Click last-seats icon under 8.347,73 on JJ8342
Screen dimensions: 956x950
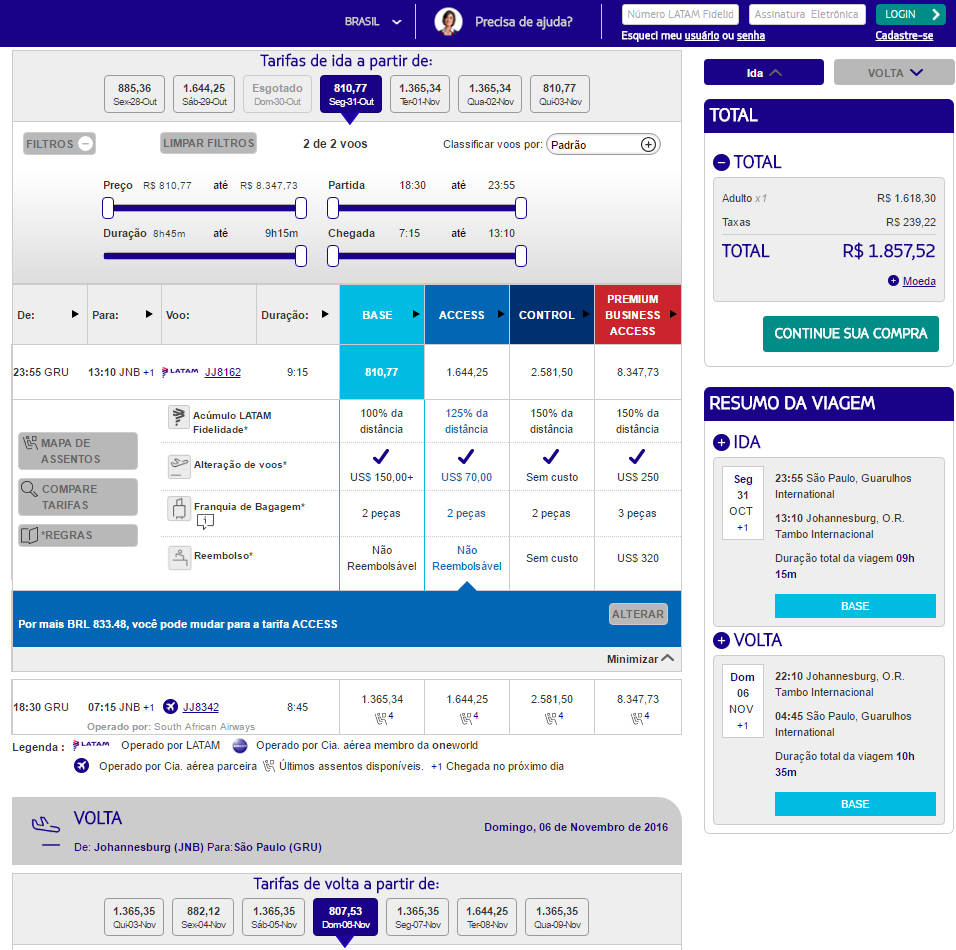pos(640,718)
